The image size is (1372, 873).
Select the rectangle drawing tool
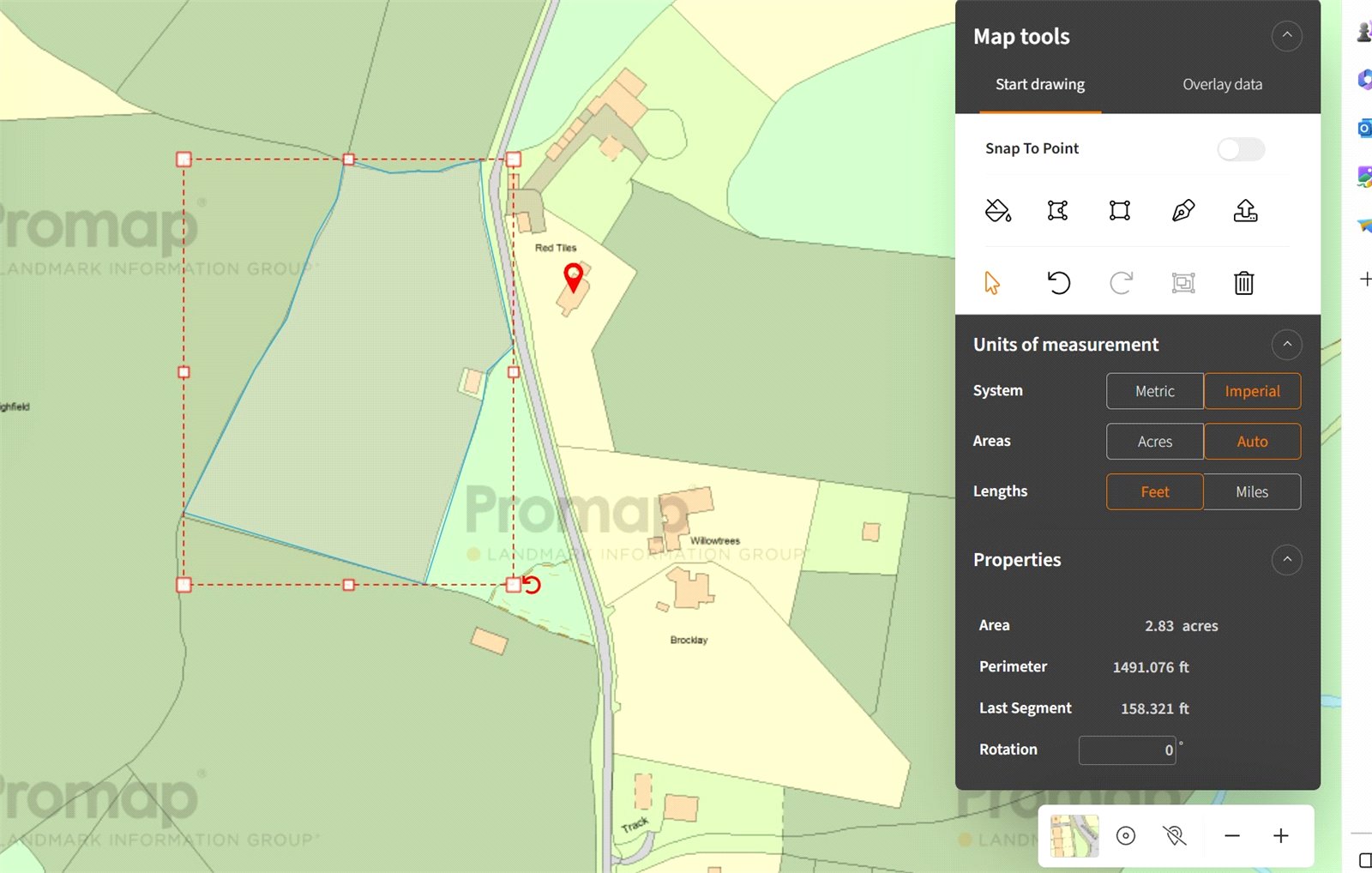(1119, 210)
